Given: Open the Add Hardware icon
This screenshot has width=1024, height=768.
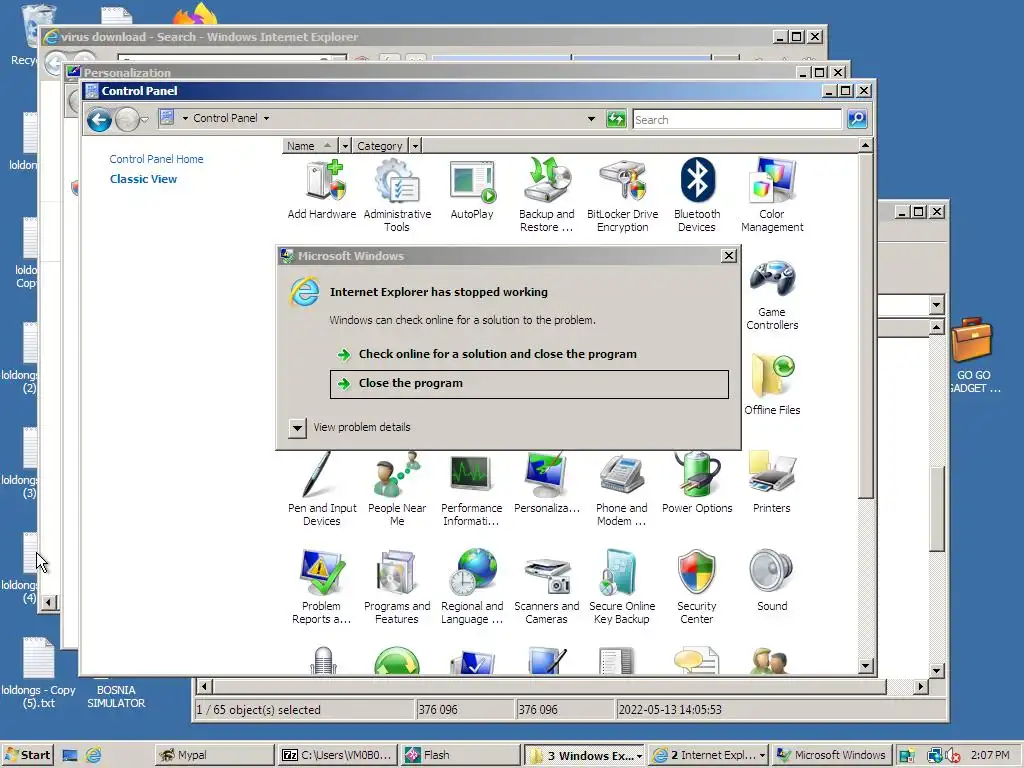Looking at the screenshot, I should (322, 189).
